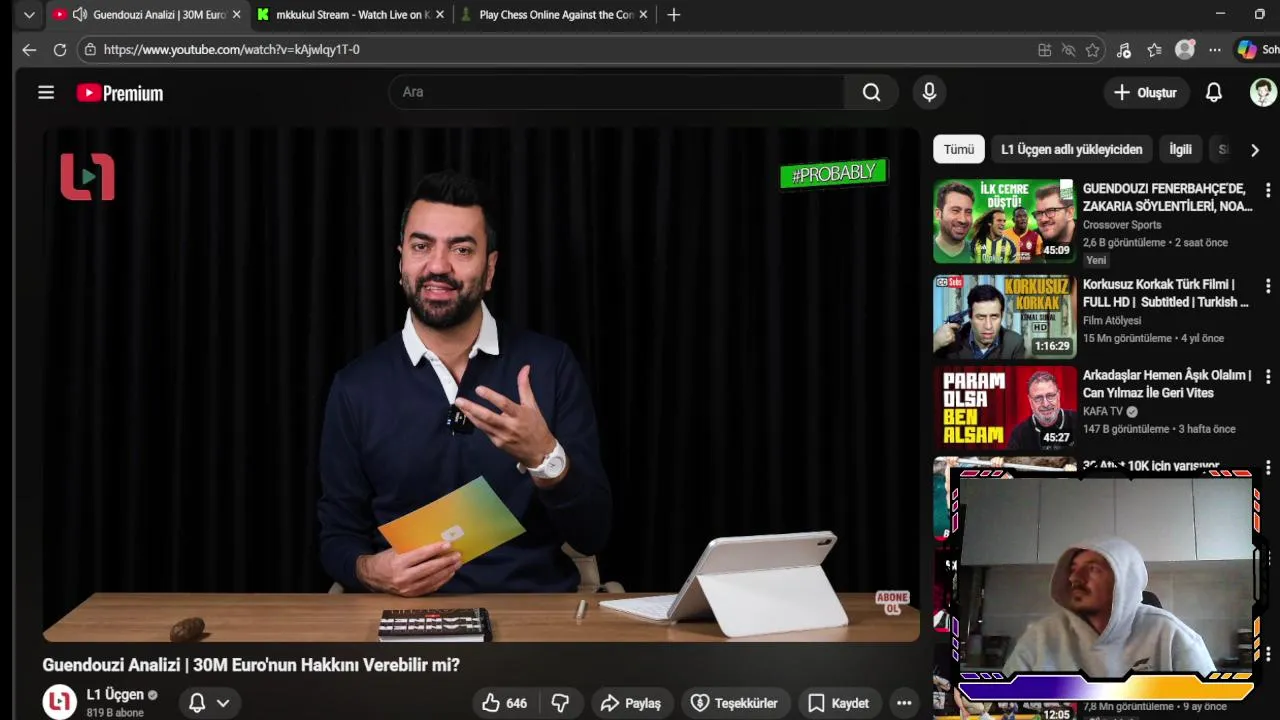The width and height of the screenshot is (1280, 720).
Task: Mute tab via speaker icon on YouTube tab
Action: point(79,15)
